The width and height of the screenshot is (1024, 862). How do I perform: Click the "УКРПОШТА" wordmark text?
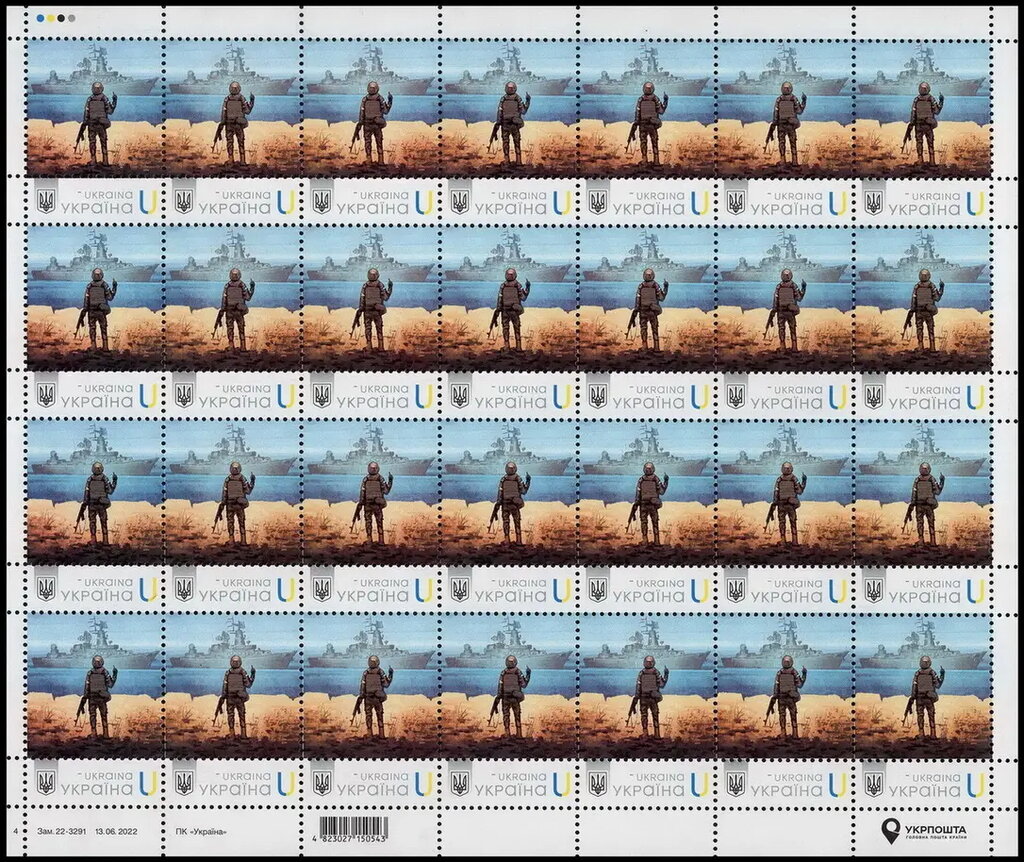(935, 829)
